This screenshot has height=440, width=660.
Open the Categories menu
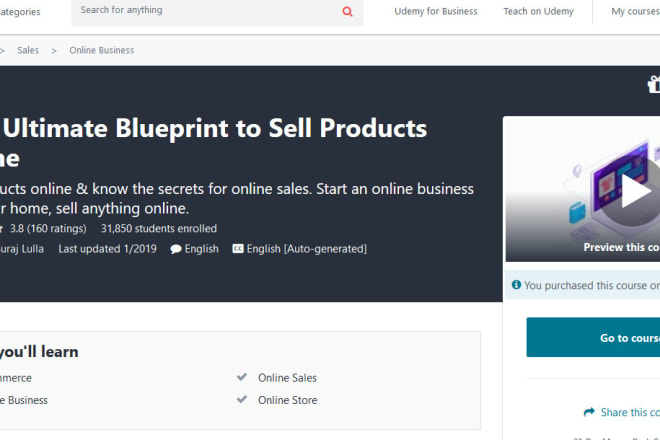(20, 12)
